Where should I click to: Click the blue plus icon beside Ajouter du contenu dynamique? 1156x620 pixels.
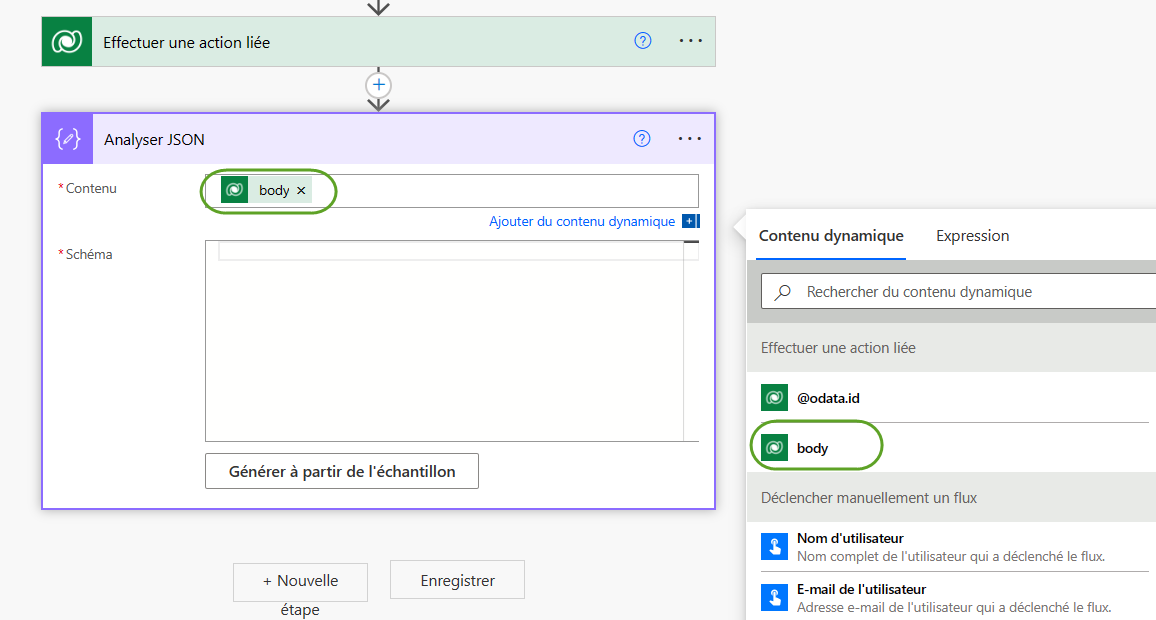point(690,221)
